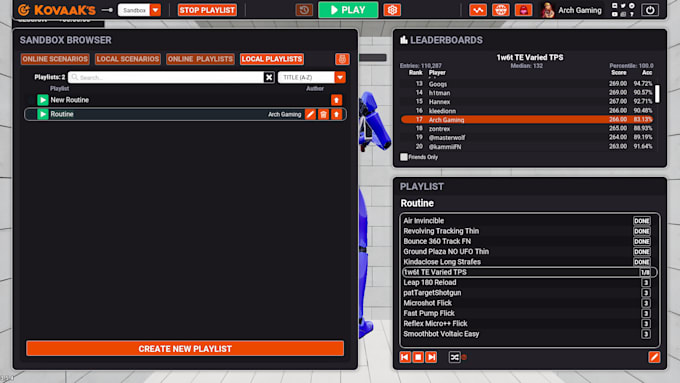This screenshot has width=680, height=383.
Task: Select the Routine playlist row
Action: (x=185, y=115)
